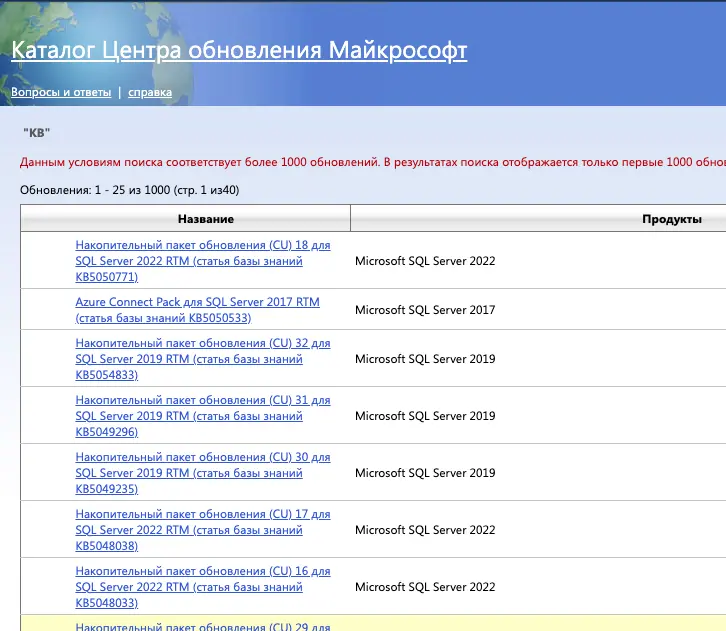Open update CU 17 for SQL Server 2022 KB5048038

pos(203,530)
